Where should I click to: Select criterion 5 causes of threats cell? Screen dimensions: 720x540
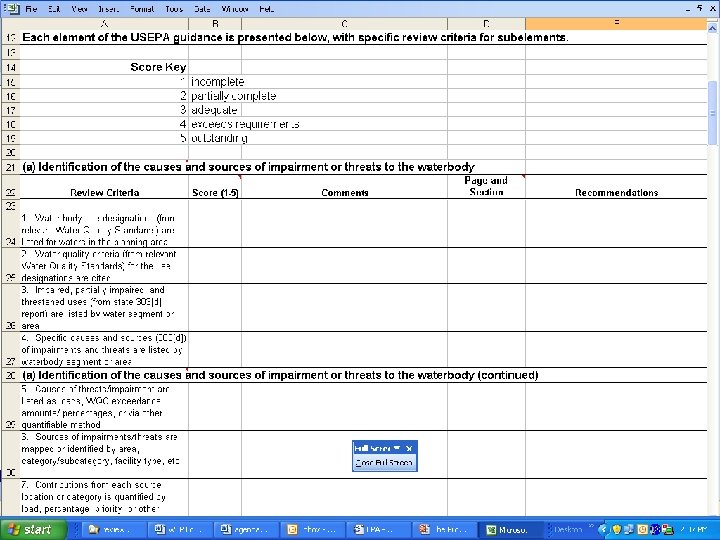click(x=104, y=406)
